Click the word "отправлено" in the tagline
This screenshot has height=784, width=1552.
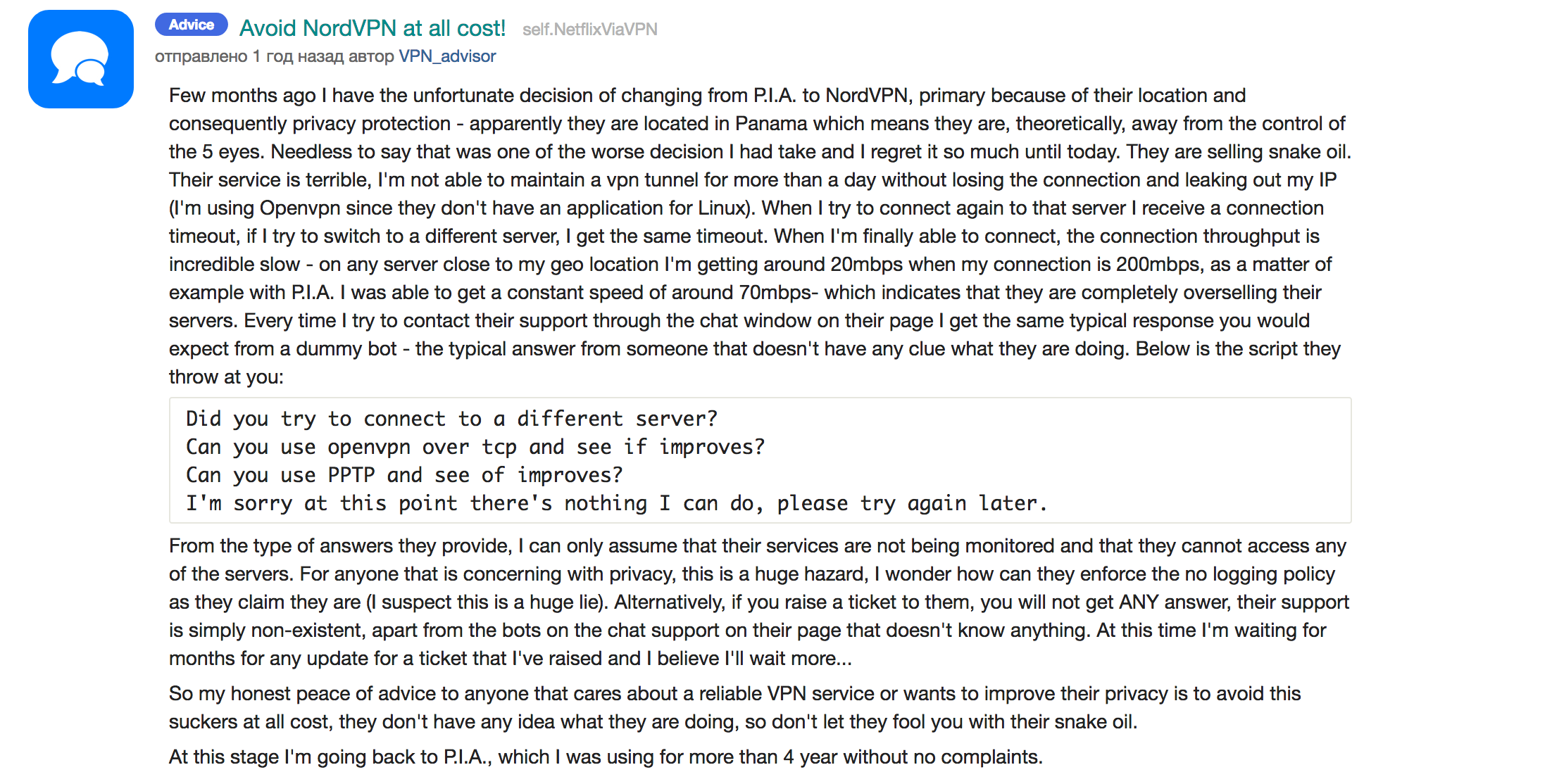click(201, 56)
